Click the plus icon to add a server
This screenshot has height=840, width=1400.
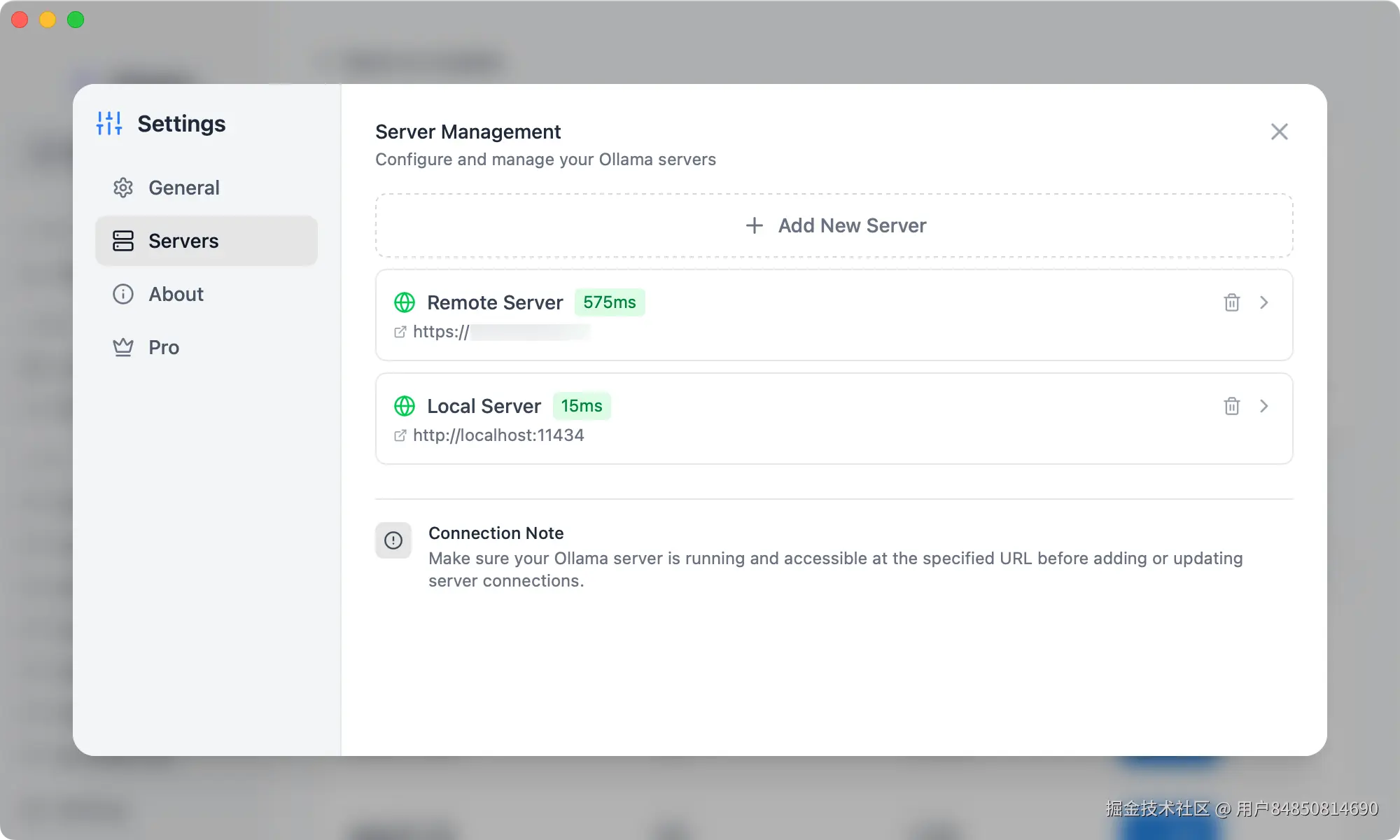point(754,225)
